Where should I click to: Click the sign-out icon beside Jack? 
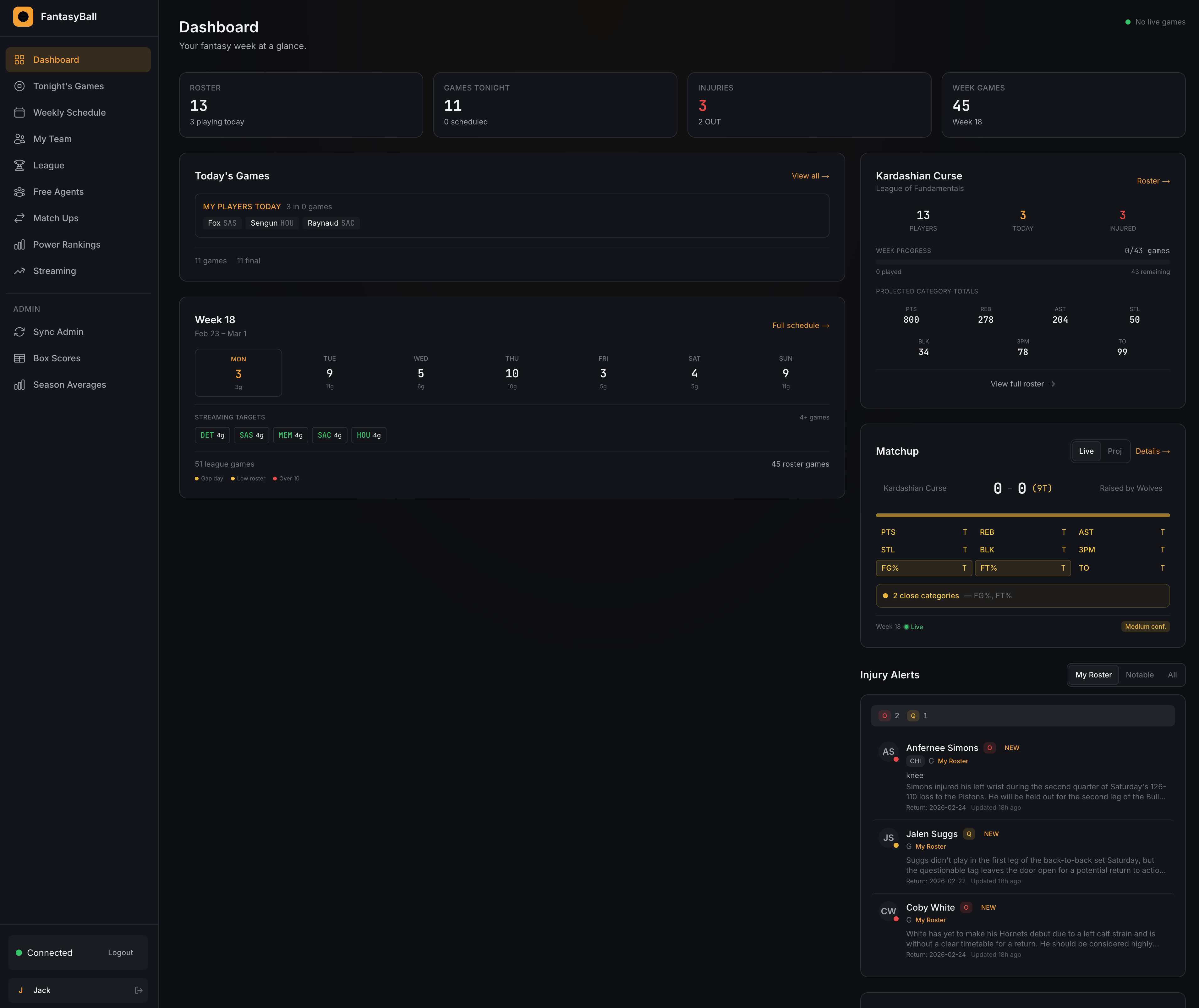click(138, 990)
